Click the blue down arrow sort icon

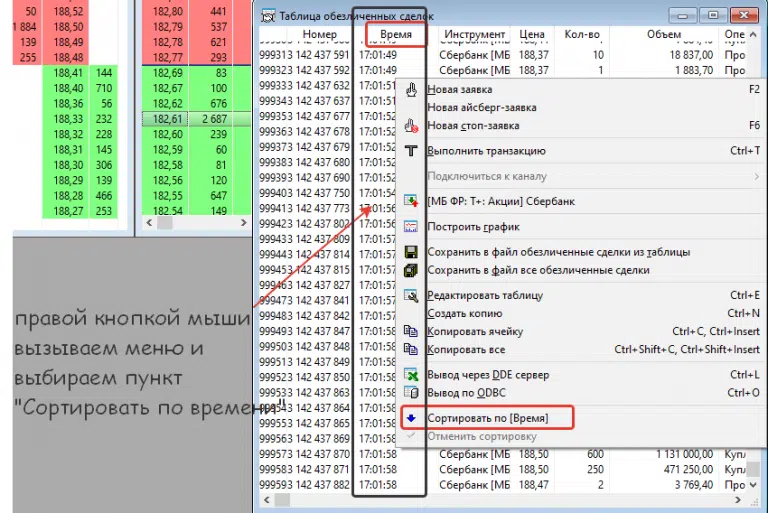[411, 417]
